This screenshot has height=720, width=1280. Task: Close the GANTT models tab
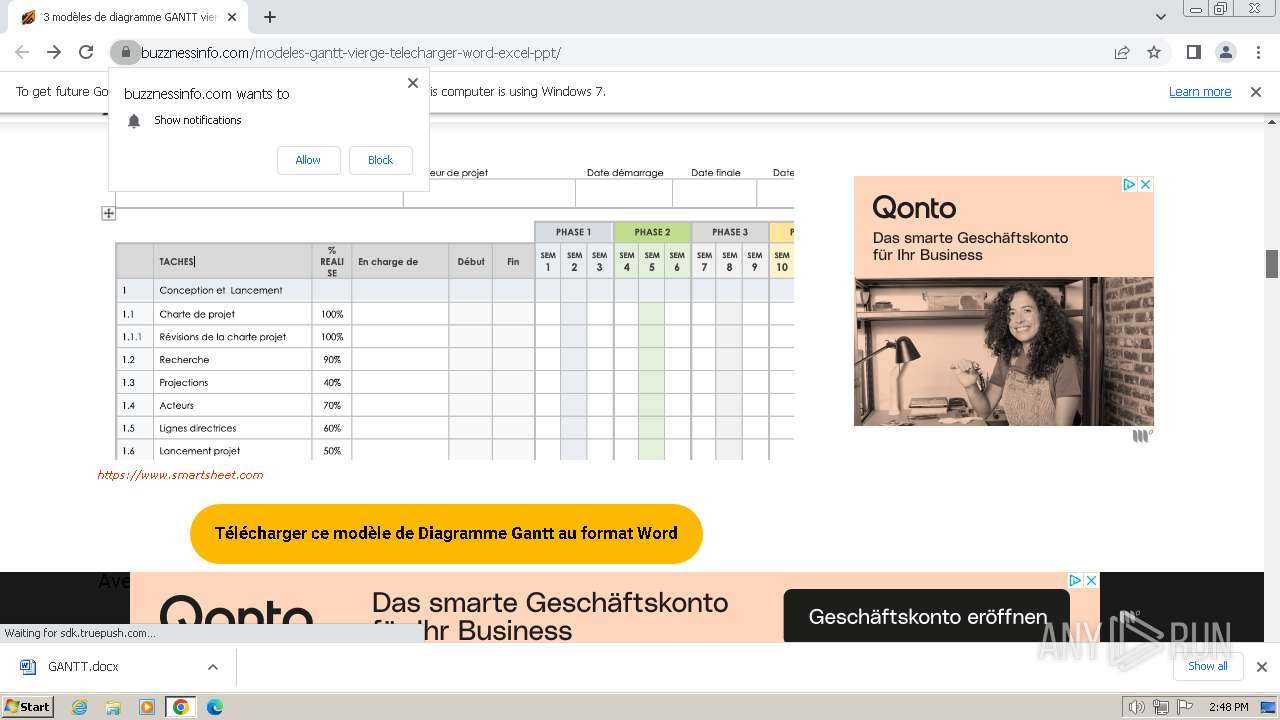232,17
